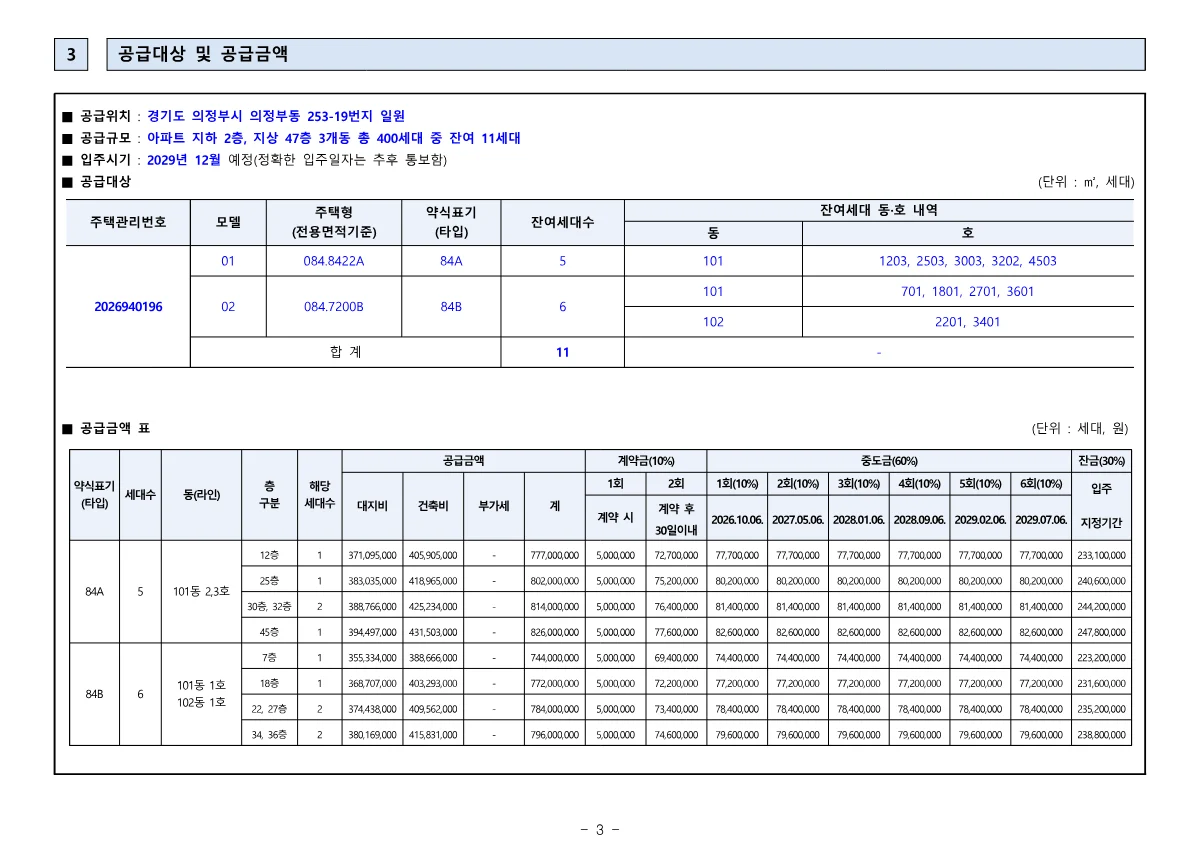Select the 주택관리번호 column header
This screenshot has width=1200, height=849.
point(128,222)
